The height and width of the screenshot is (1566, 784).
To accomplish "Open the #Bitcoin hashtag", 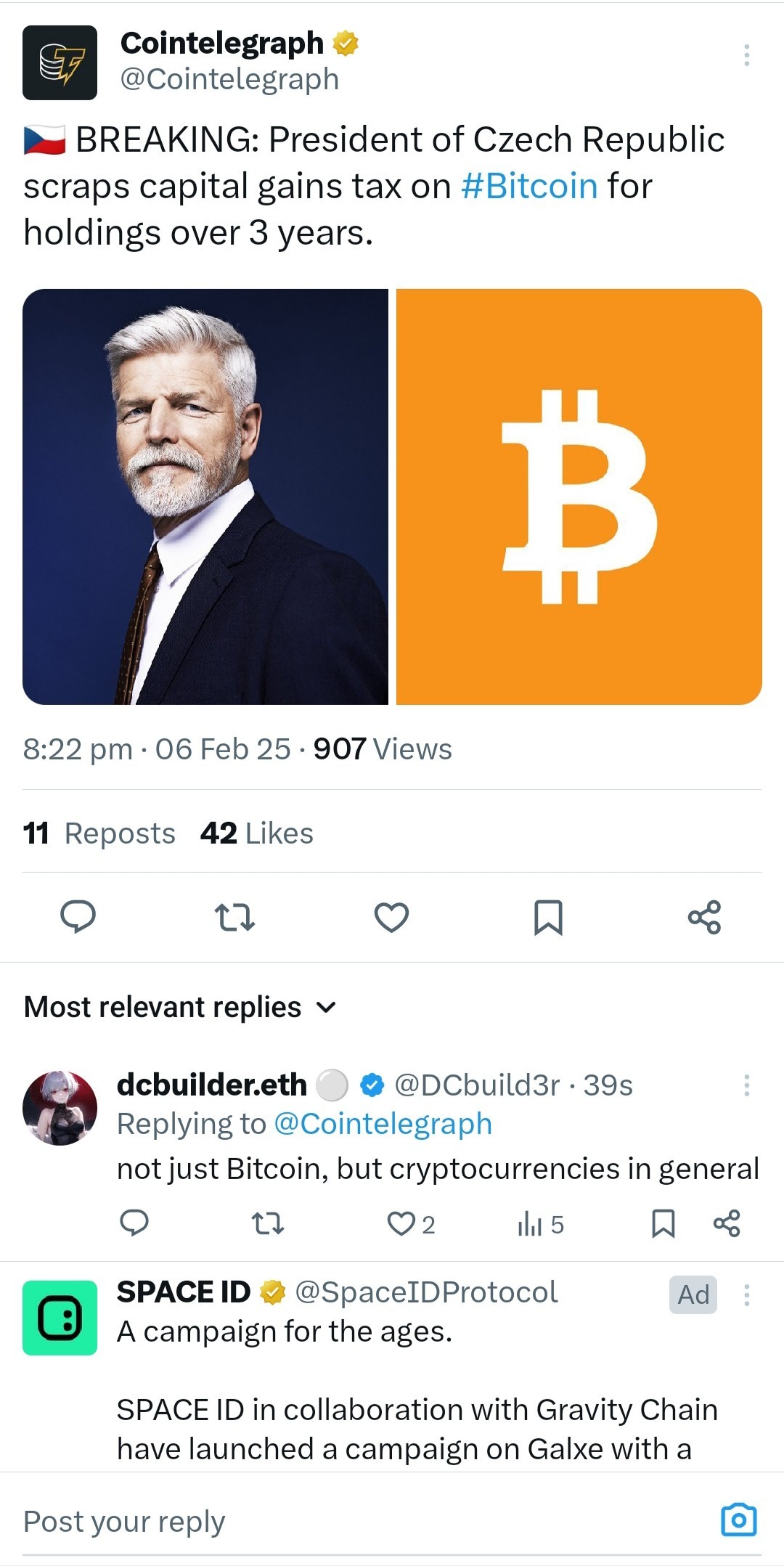I will (x=529, y=186).
